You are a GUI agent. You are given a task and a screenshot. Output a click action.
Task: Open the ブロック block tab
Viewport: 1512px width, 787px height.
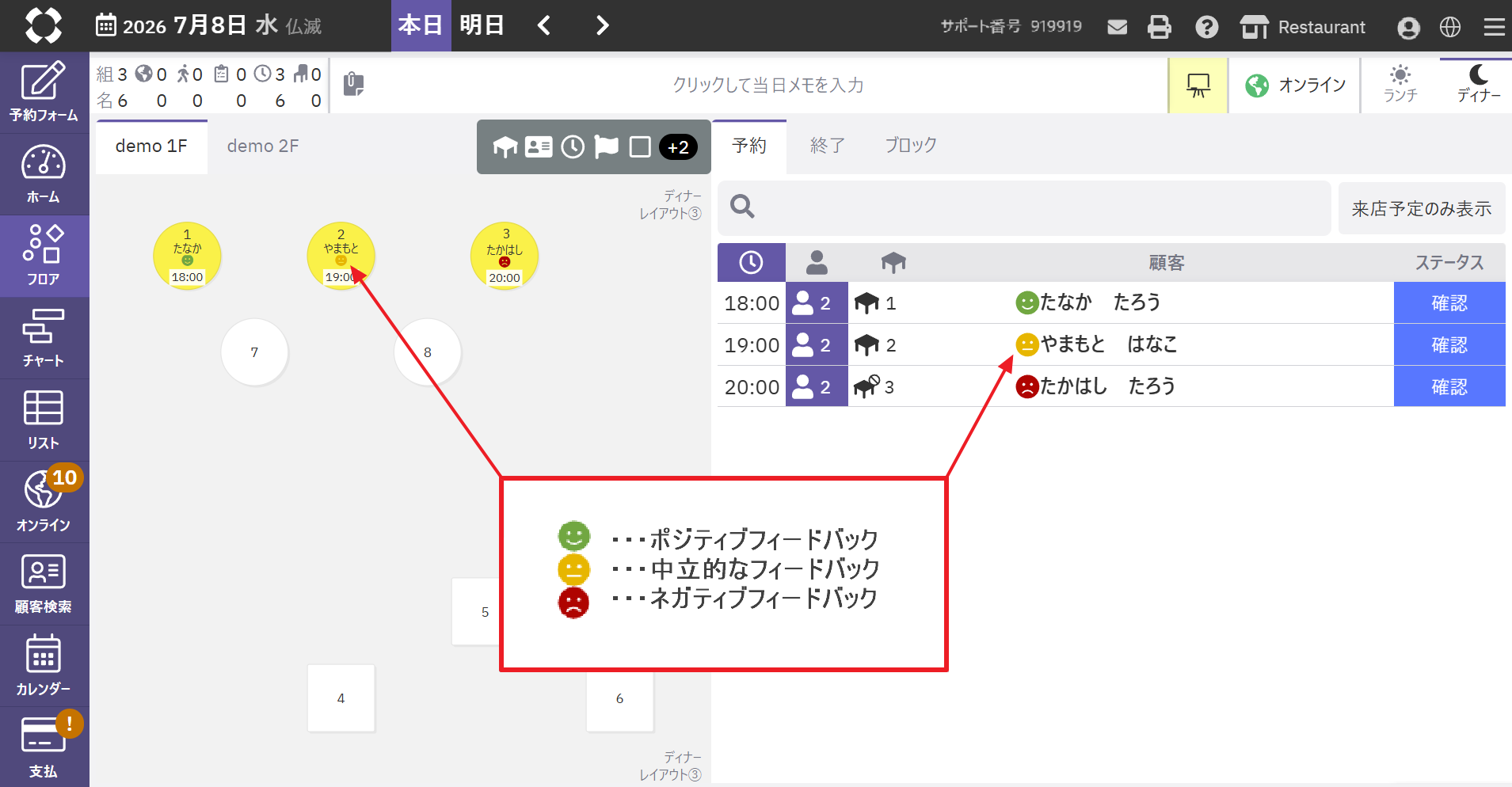tap(911, 146)
